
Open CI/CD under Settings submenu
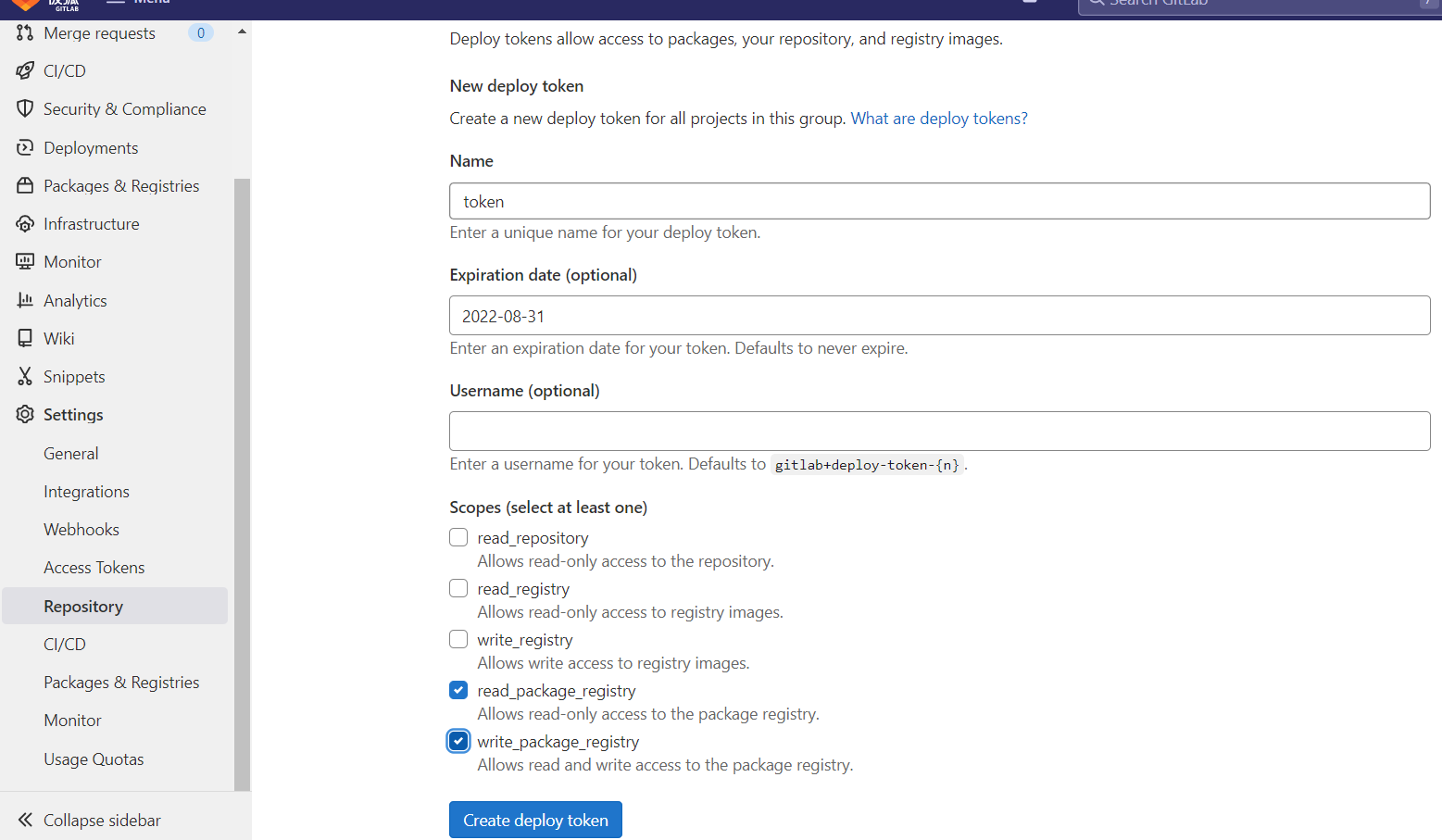coord(115,645)
